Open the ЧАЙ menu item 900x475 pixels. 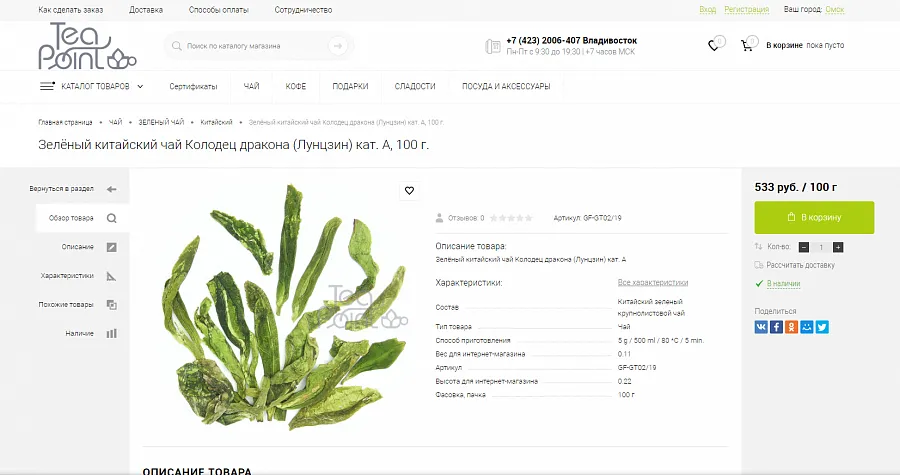pos(251,87)
